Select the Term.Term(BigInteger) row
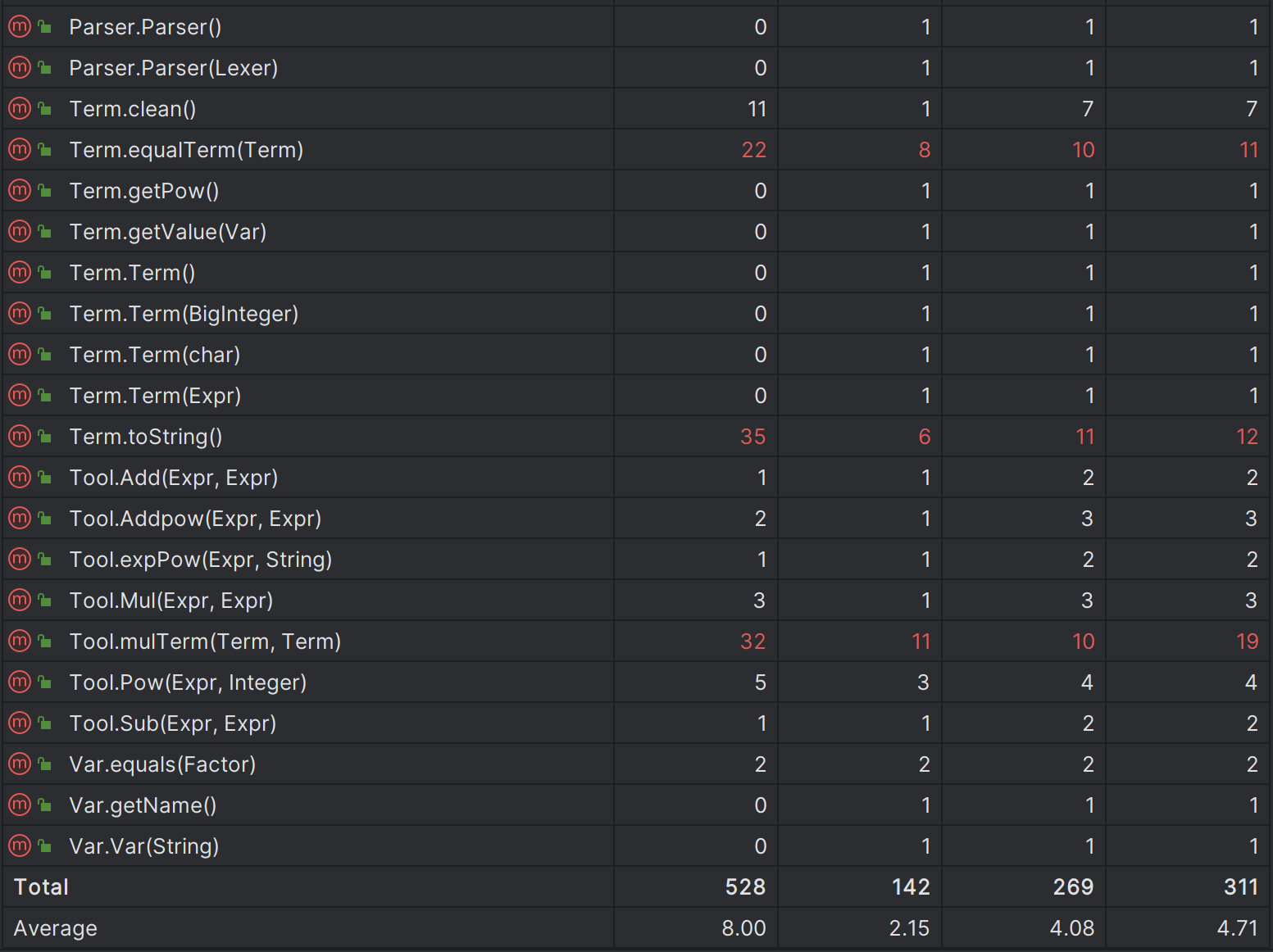Screen dimensions: 1273x952 pyautogui.click(x=636, y=314)
